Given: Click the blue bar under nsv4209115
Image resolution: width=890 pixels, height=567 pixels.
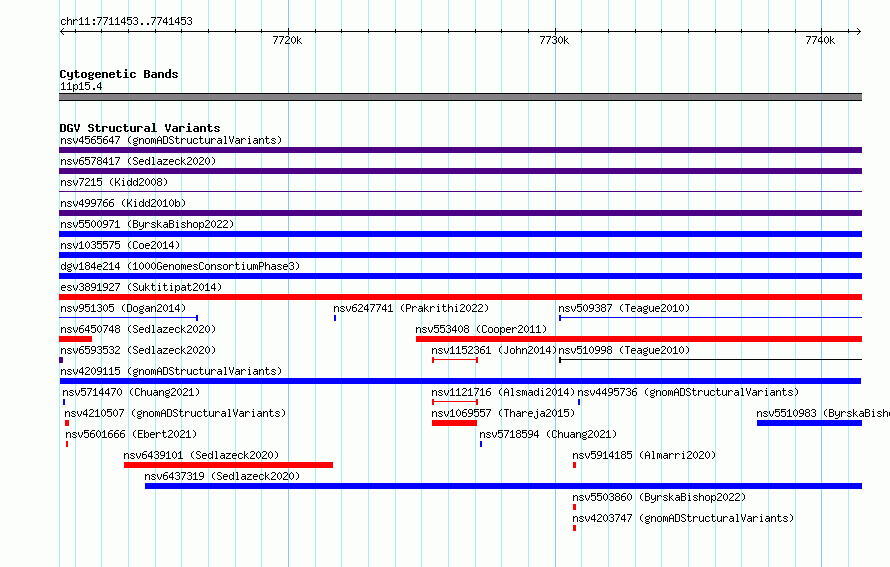Looking at the screenshot, I should (x=460, y=381).
